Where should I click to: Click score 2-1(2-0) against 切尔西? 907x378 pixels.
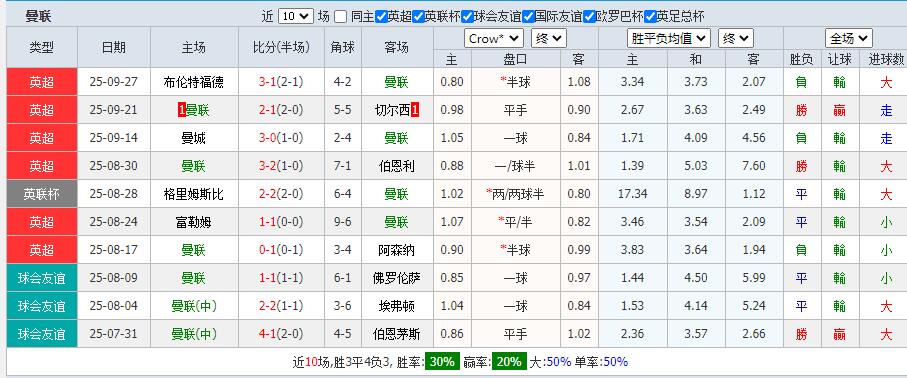click(x=281, y=110)
